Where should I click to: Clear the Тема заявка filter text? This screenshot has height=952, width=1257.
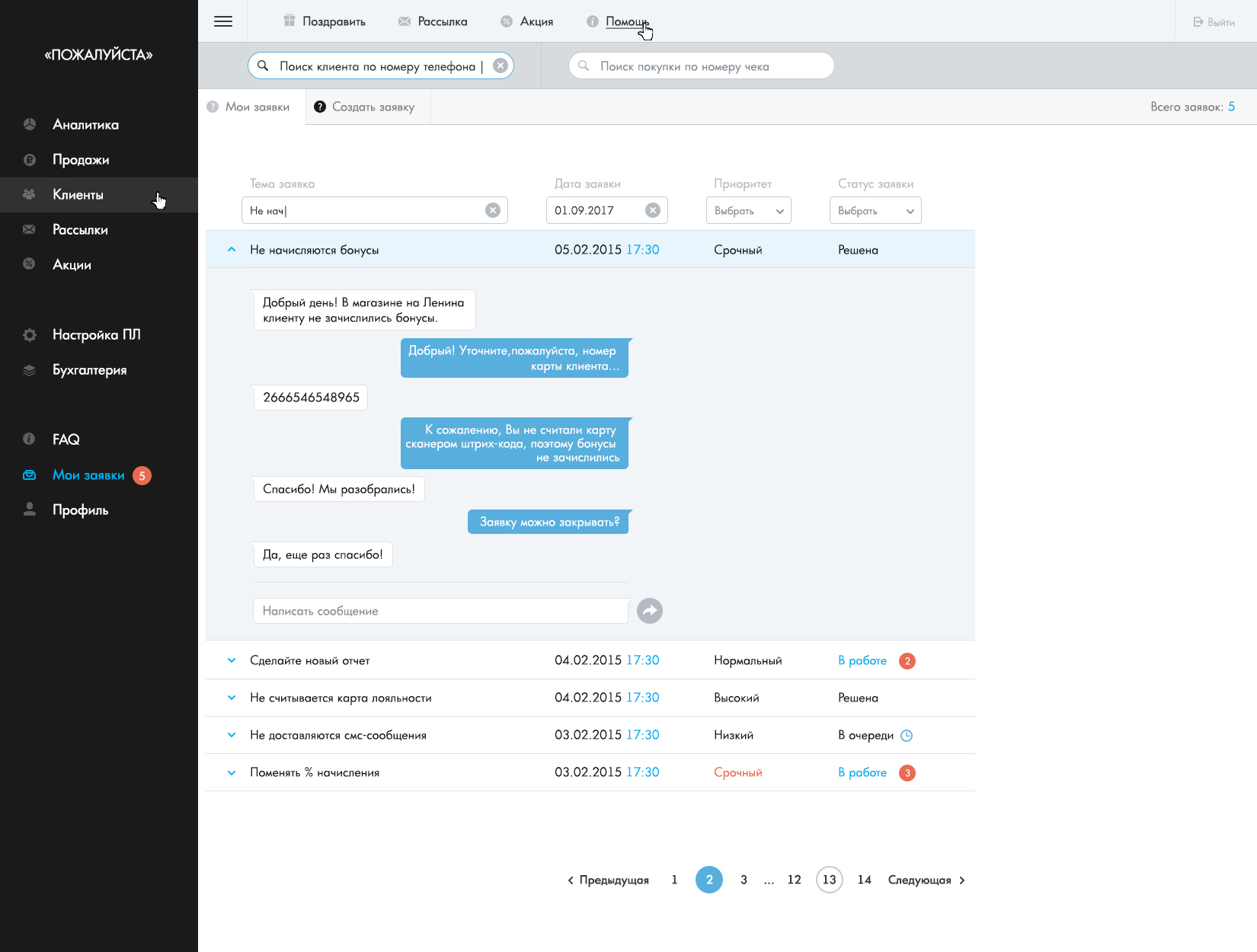[x=493, y=210]
